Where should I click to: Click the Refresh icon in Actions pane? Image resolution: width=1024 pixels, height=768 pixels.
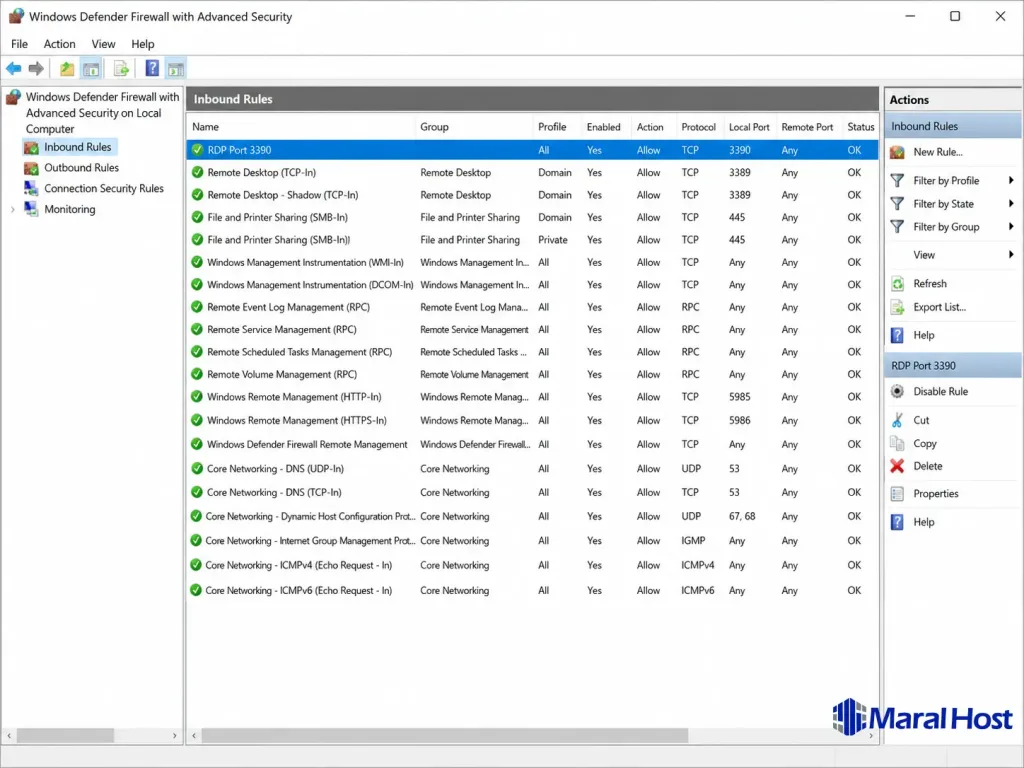click(x=897, y=283)
